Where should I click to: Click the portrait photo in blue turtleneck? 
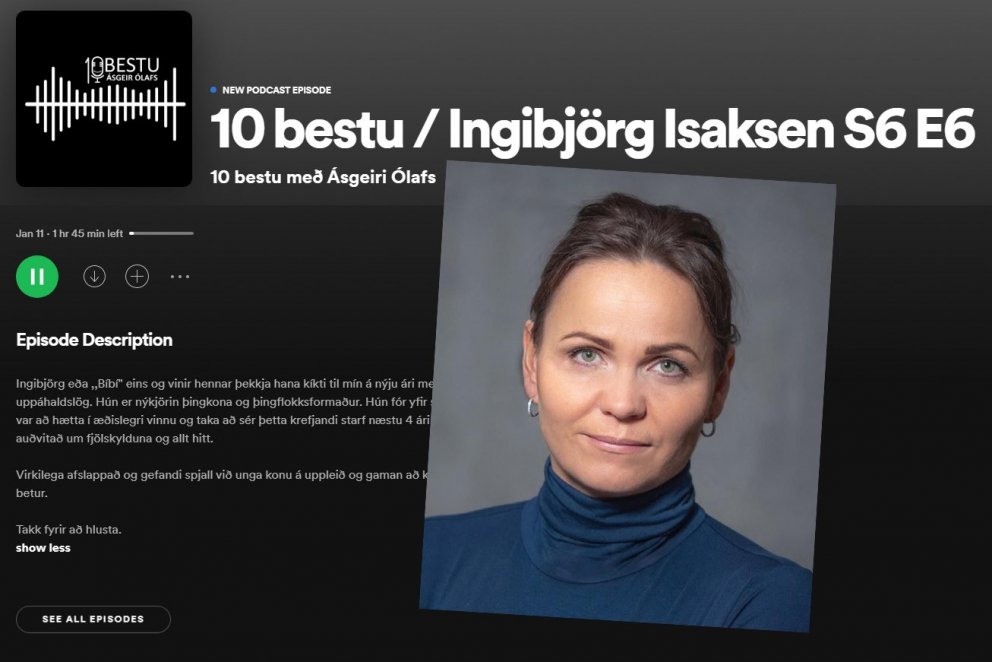pos(628,396)
